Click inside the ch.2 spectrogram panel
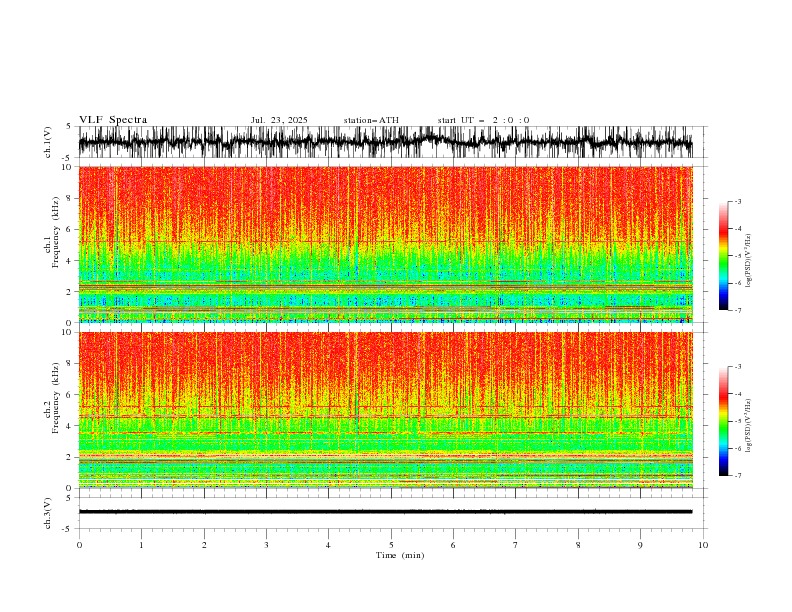Image resolution: width=792 pixels, height=612 pixels. 385,410
